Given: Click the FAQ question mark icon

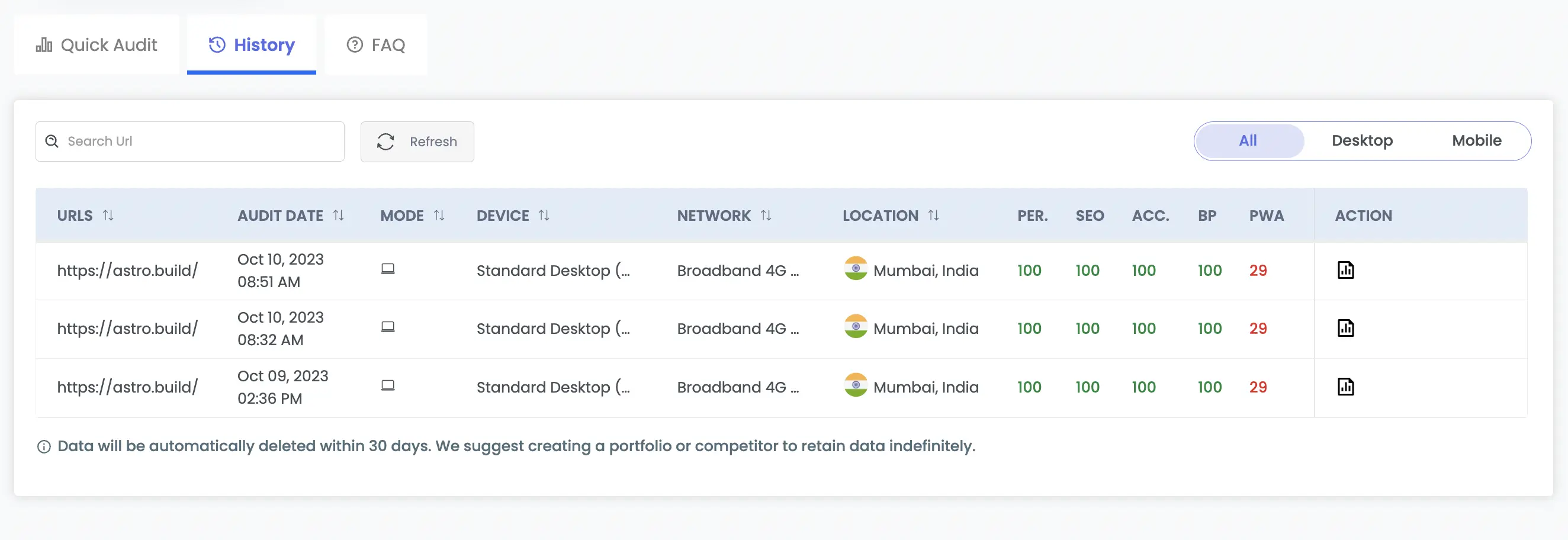Looking at the screenshot, I should [354, 44].
